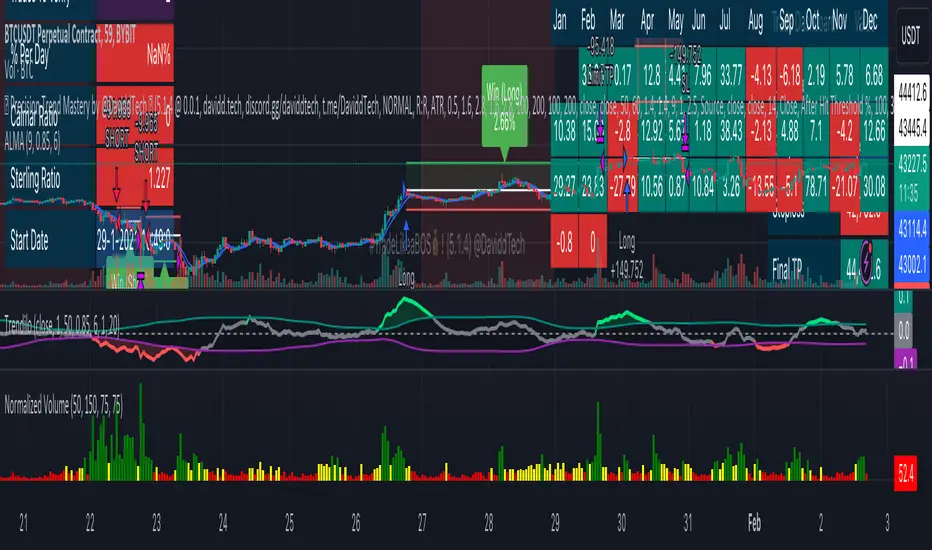This screenshot has height=550, width=932.
Task: Click the Jul column header
Action: point(725,21)
